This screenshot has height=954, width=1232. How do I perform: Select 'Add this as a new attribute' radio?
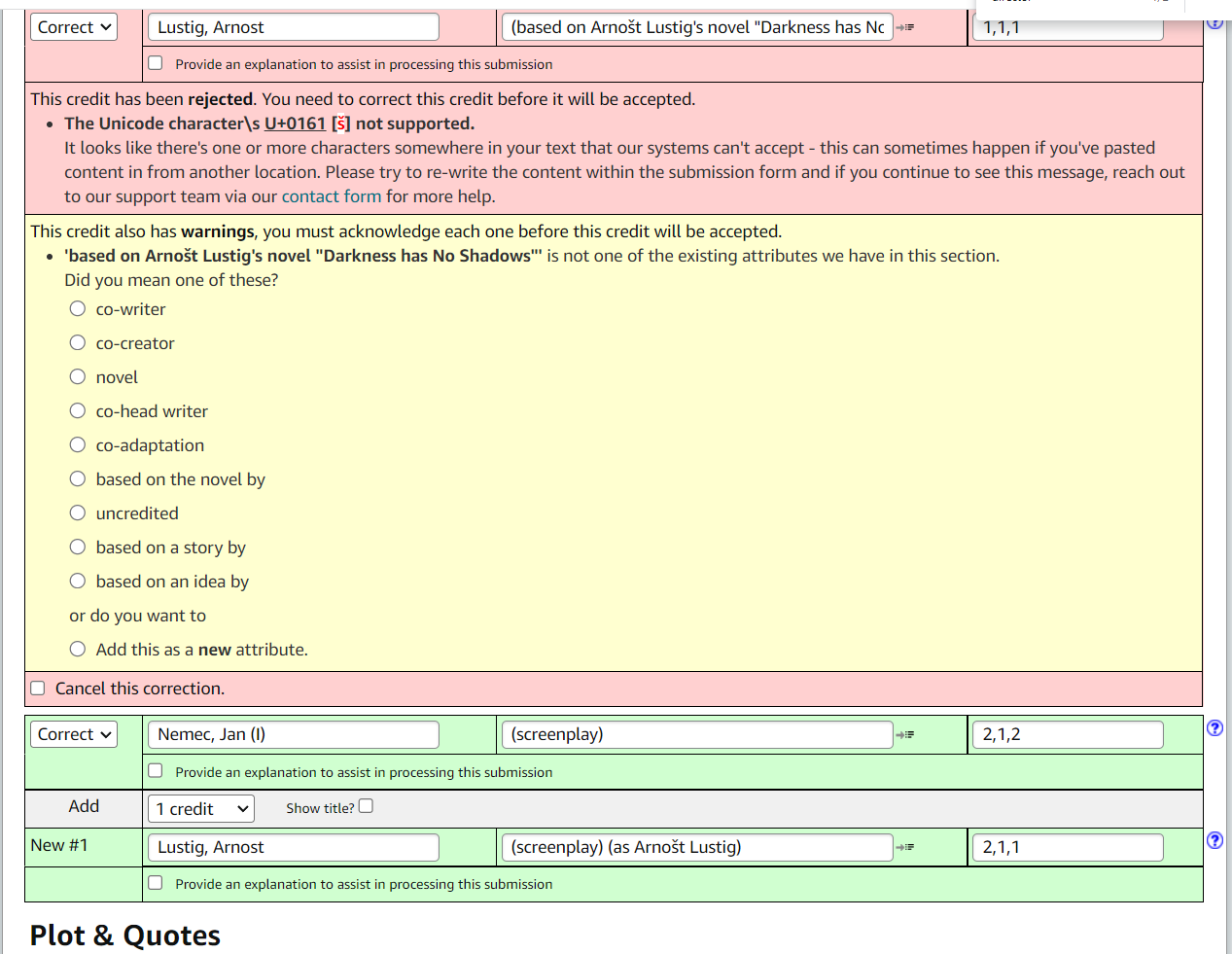pos(78,649)
